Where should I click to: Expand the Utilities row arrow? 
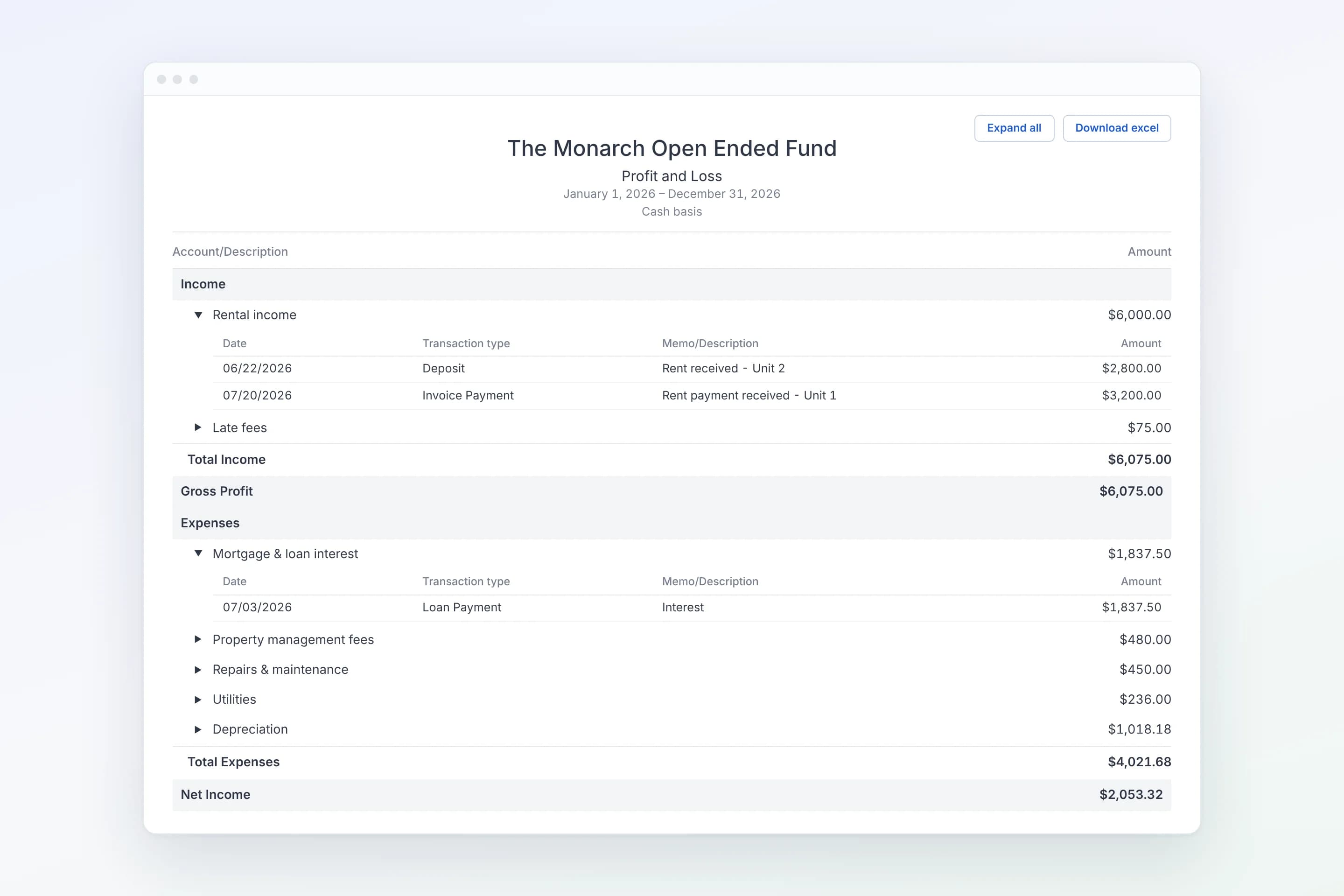click(198, 700)
